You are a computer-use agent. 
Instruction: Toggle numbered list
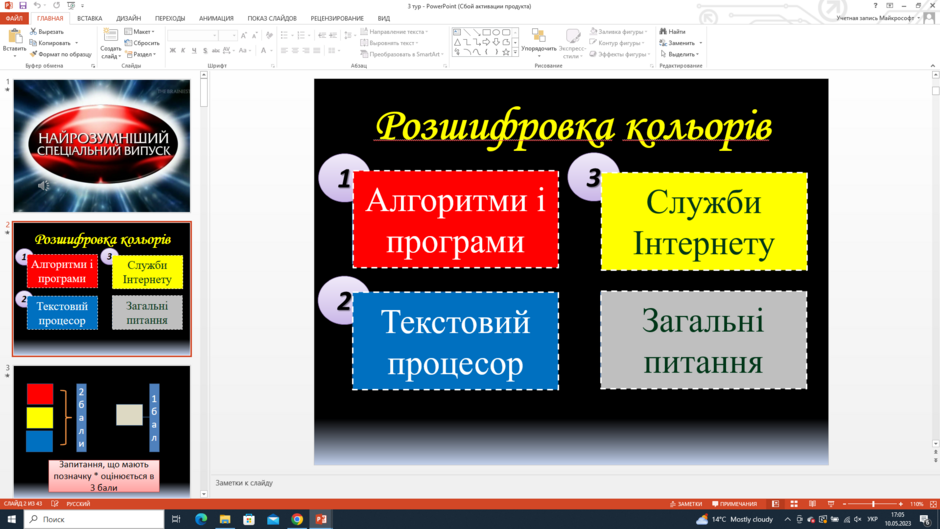click(x=301, y=35)
